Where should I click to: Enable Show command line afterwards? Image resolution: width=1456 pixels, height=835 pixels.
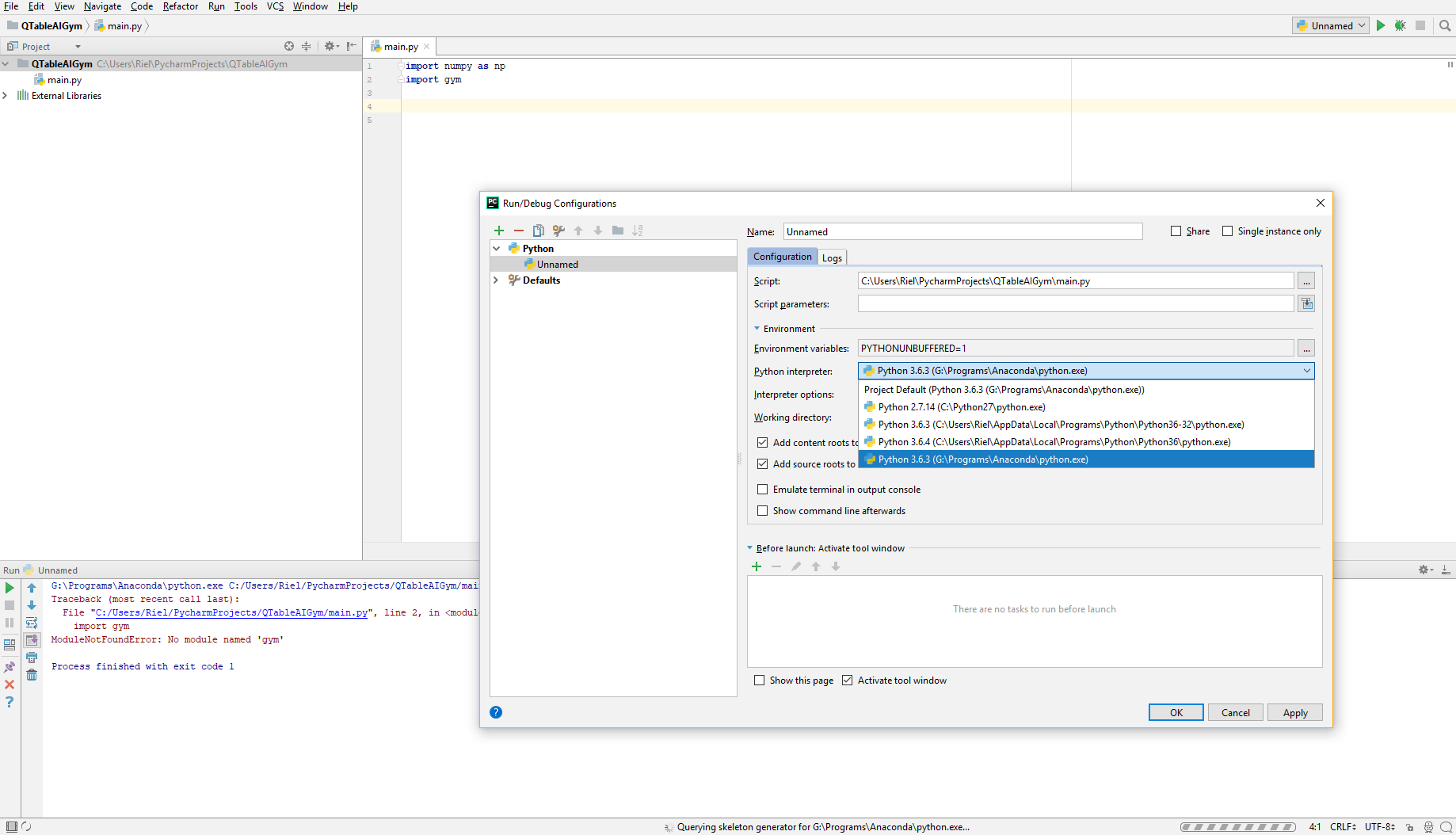click(762, 511)
